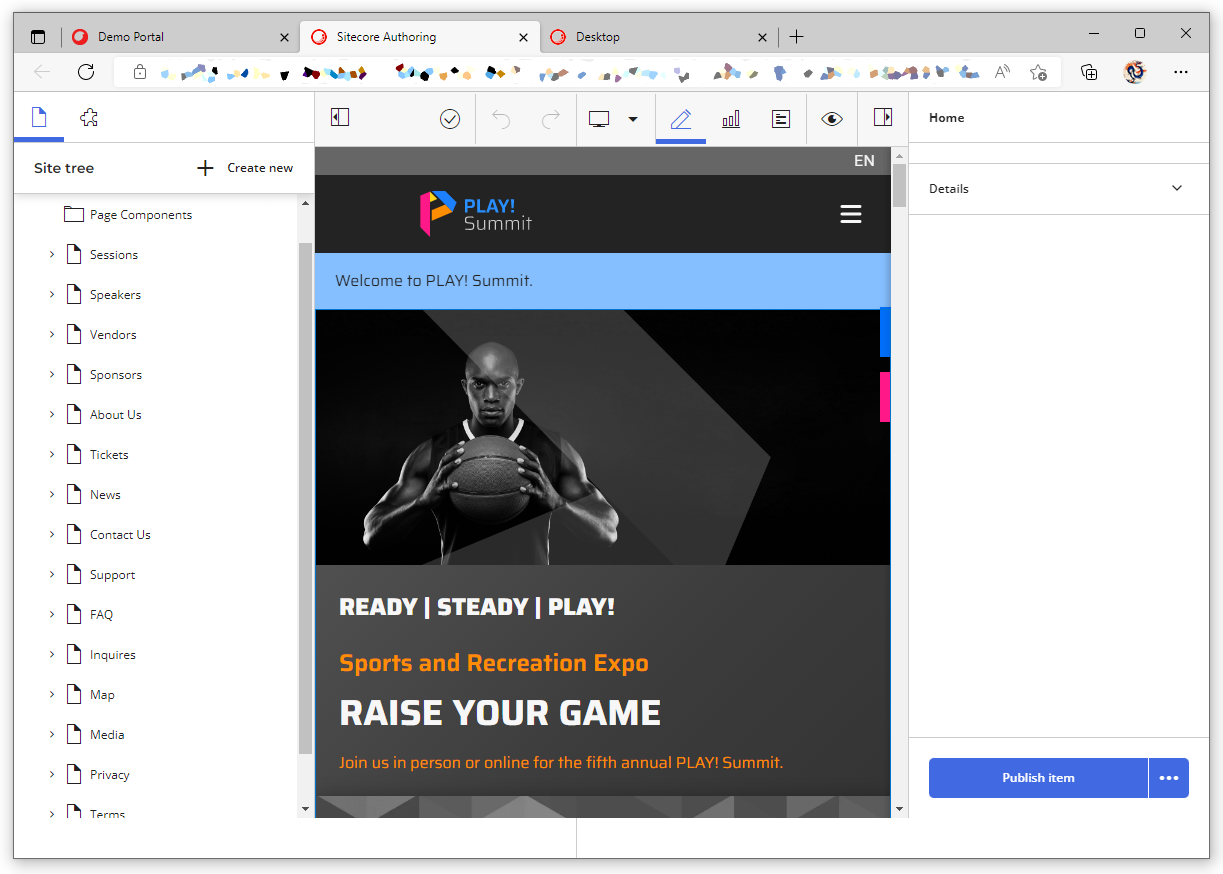
Task: Select the Inquires page in tree
Action: pyautogui.click(x=112, y=655)
